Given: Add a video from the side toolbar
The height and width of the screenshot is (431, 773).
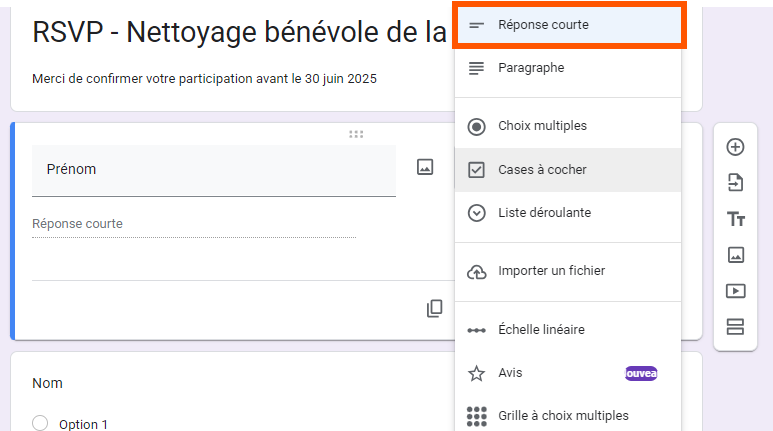Looking at the screenshot, I should point(735,291).
